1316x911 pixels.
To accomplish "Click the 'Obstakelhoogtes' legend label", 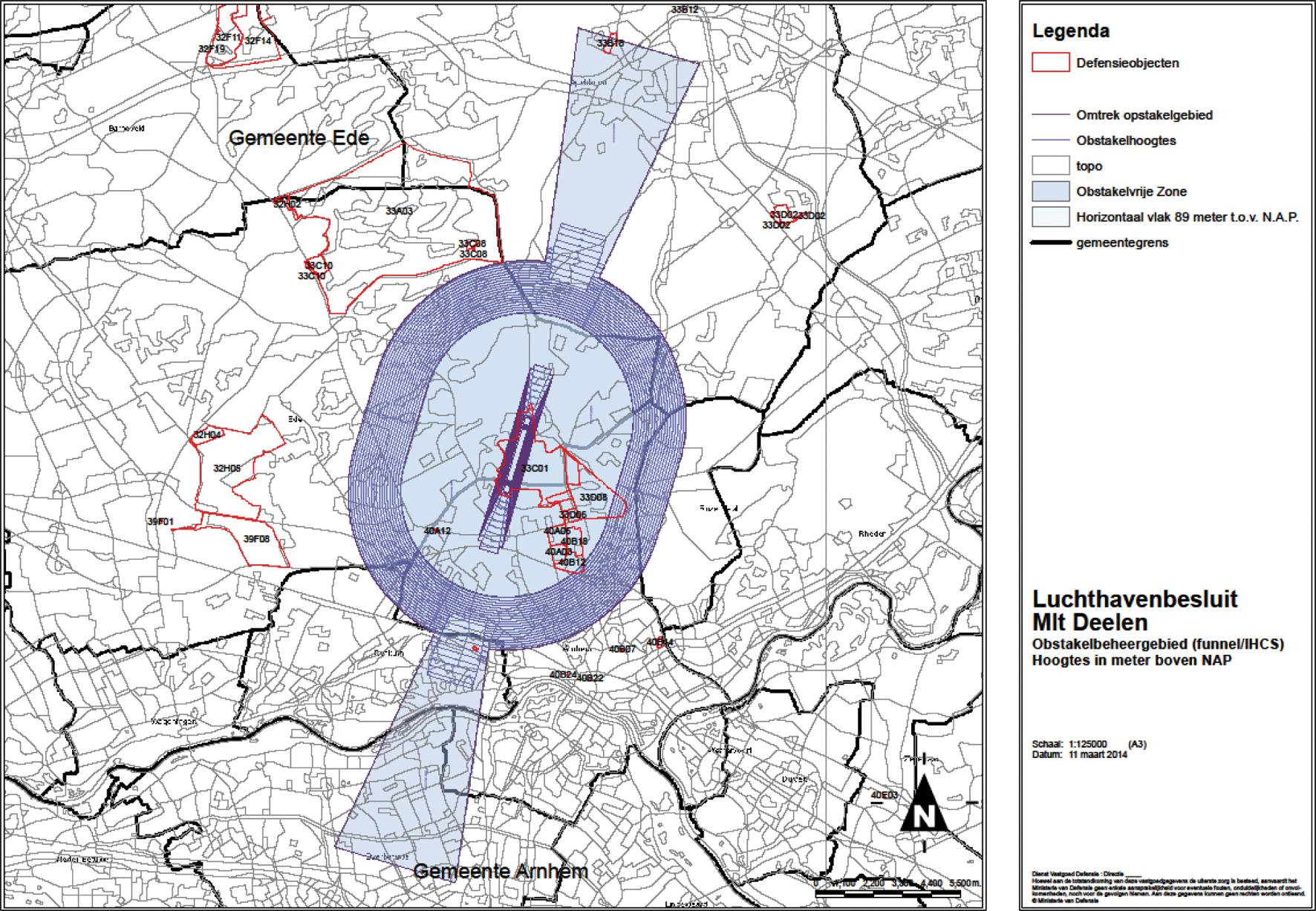I will pyautogui.click(x=1126, y=140).
